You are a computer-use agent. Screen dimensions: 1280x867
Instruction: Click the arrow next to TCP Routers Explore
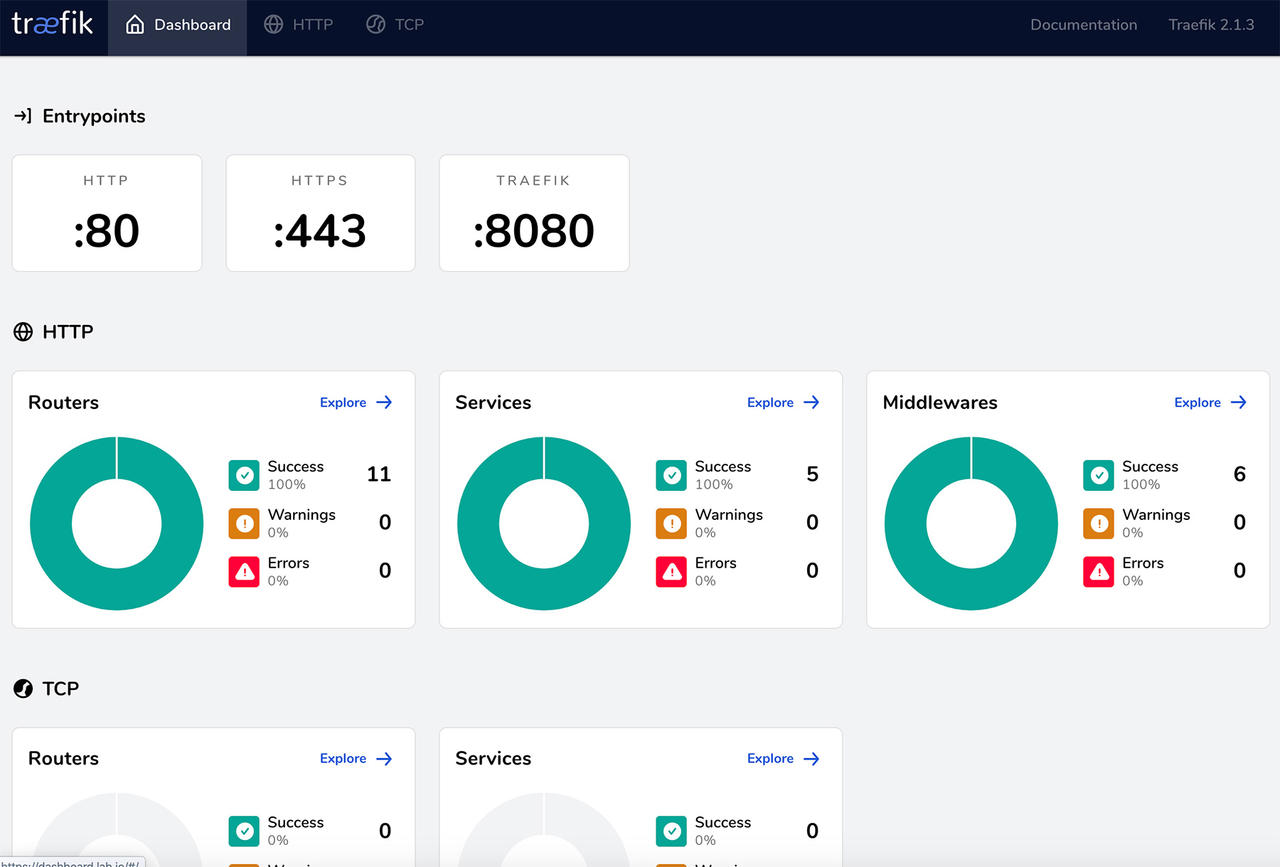click(x=384, y=758)
